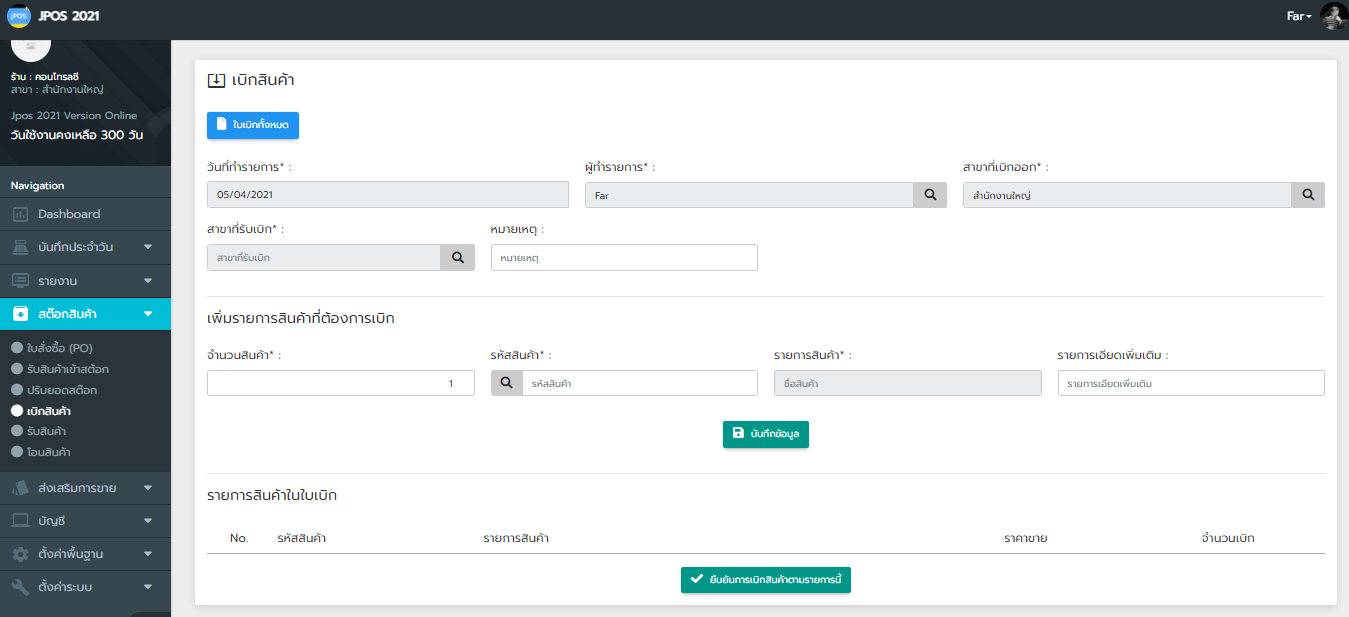Search สาขาที่เบิกออก with magnifier button
1349x617 pixels.
pos(1308,195)
